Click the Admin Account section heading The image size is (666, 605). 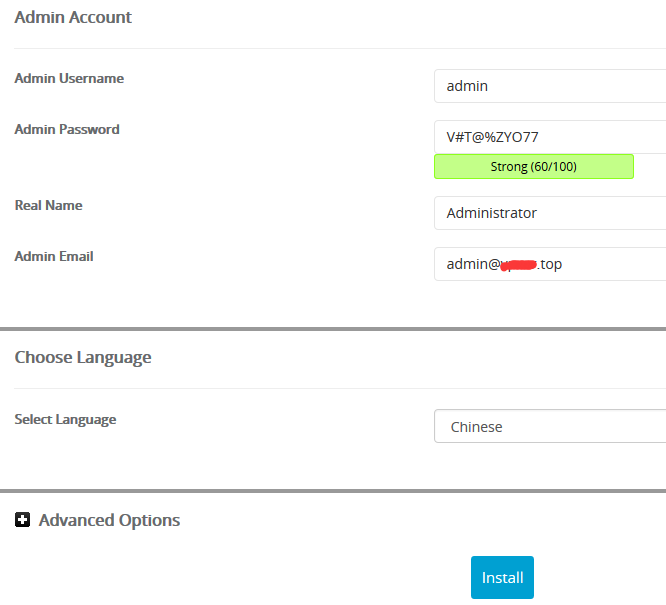73,17
